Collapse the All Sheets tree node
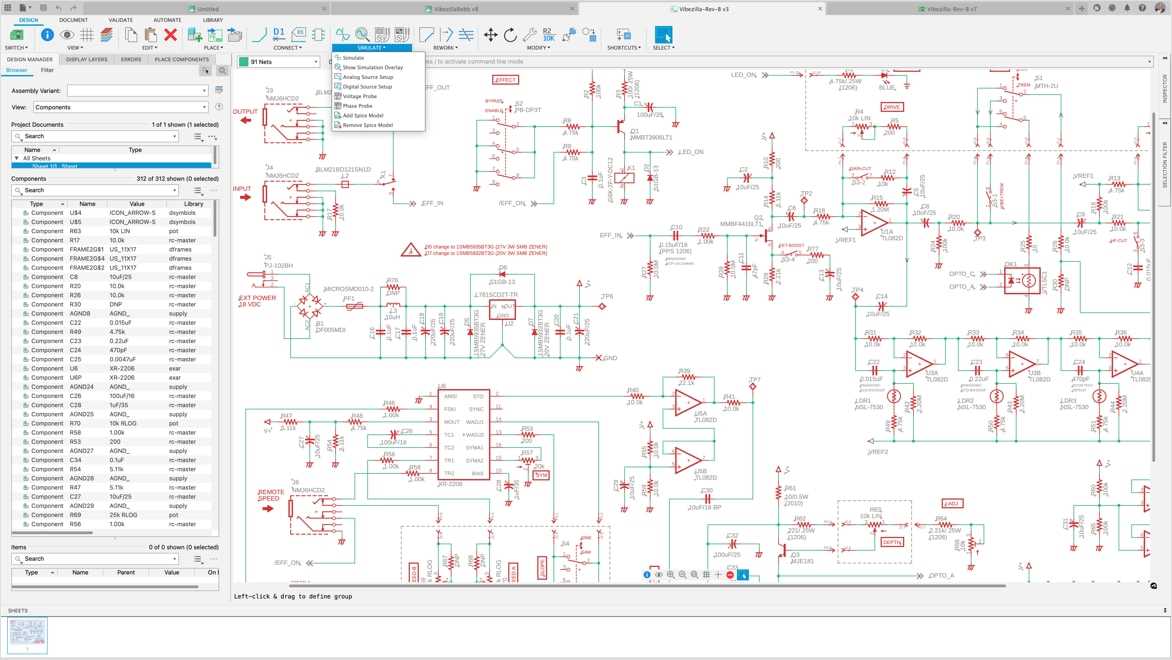This screenshot has width=1172, height=660. coord(16,158)
